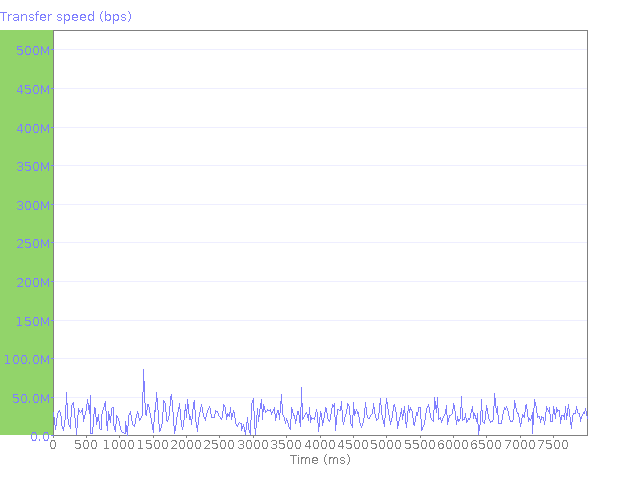Viewport: 640px width, 480px height.
Task: Click the 3500 x-axis tick label
Action: coord(286,445)
